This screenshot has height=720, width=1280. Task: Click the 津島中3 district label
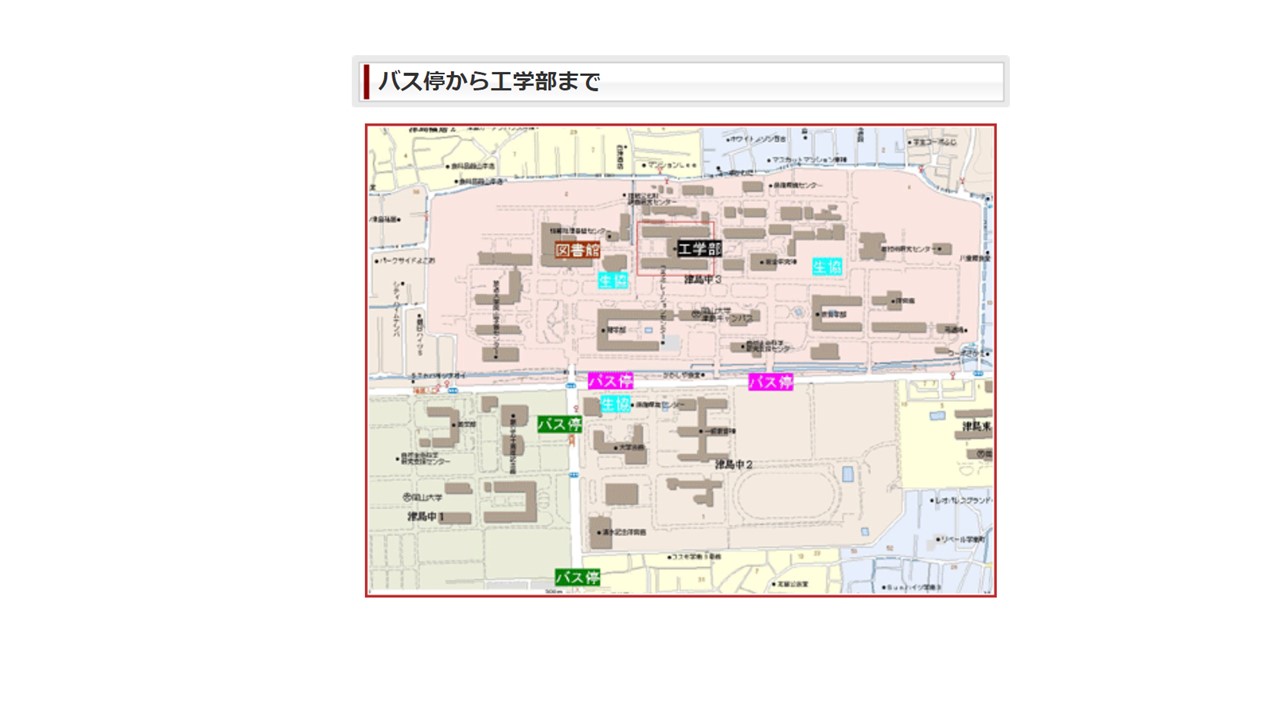(x=703, y=280)
